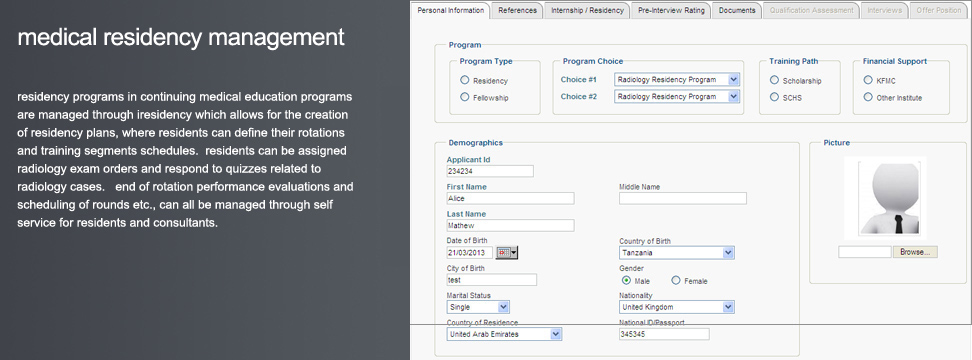Click the Middle Name input field
972x360 pixels.
point(683,198)
